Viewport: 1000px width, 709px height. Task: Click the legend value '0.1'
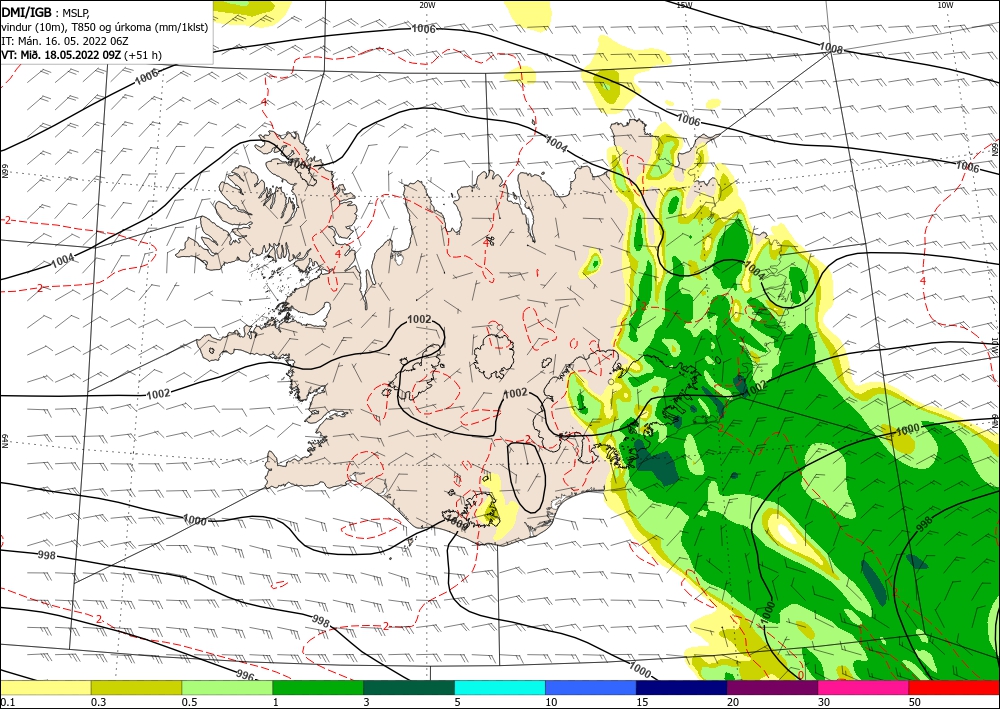[7, 702]
